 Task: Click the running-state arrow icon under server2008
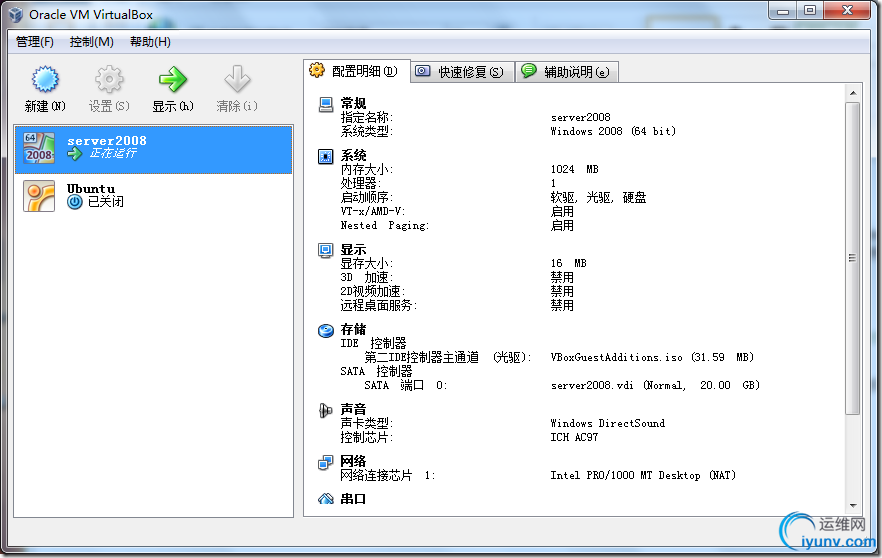(x=75, y=154)
